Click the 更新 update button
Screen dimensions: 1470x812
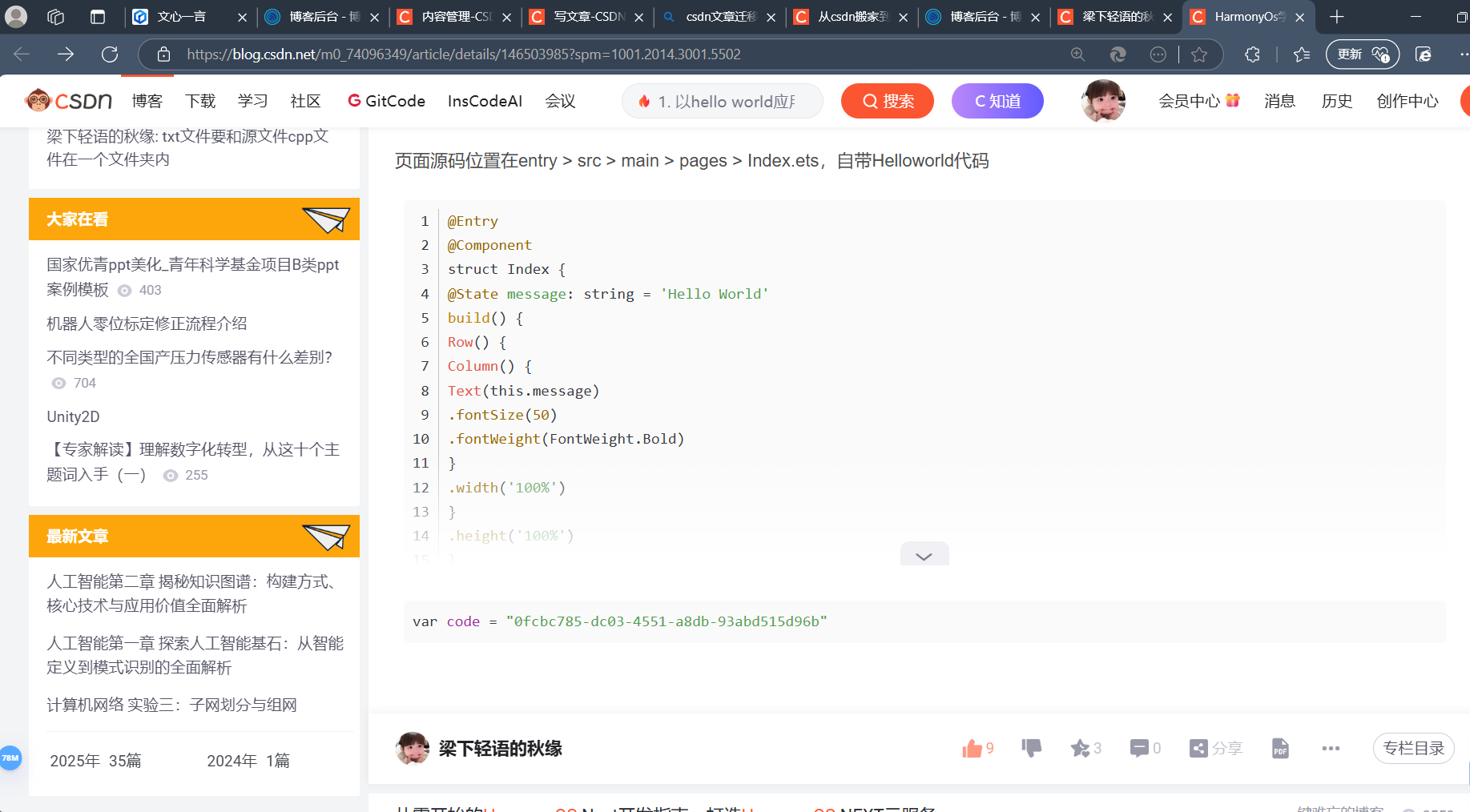tap(1363, 54)
